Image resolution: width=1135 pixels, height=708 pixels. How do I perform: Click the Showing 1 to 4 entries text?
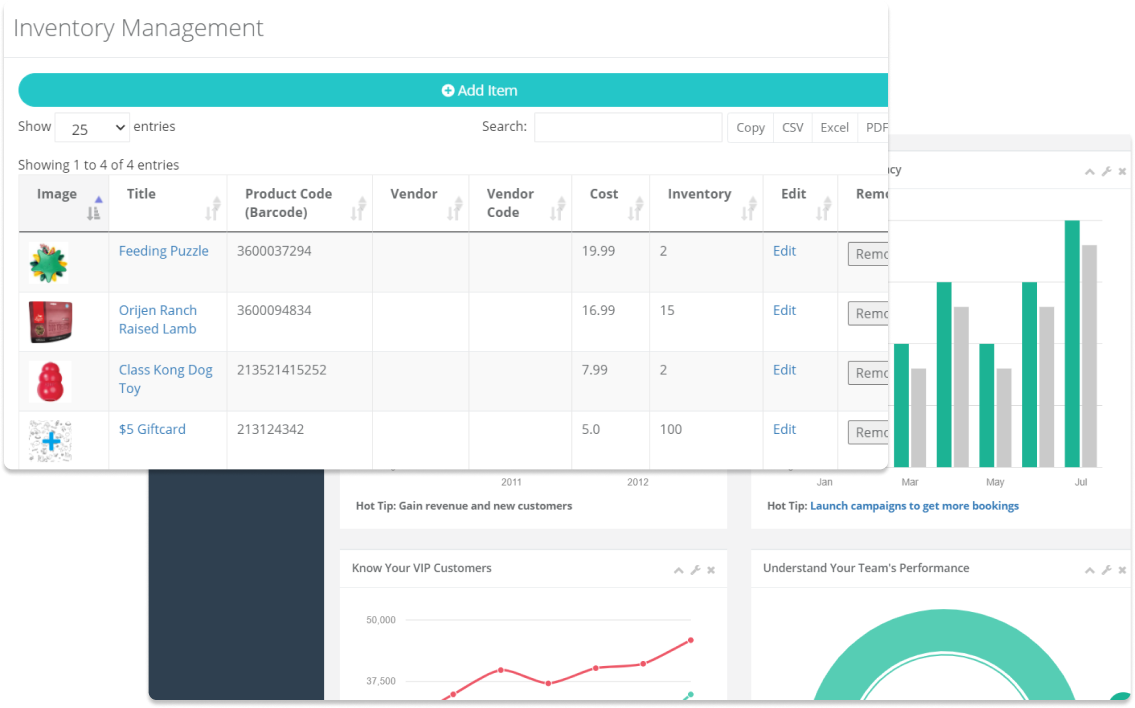[98, 165]
